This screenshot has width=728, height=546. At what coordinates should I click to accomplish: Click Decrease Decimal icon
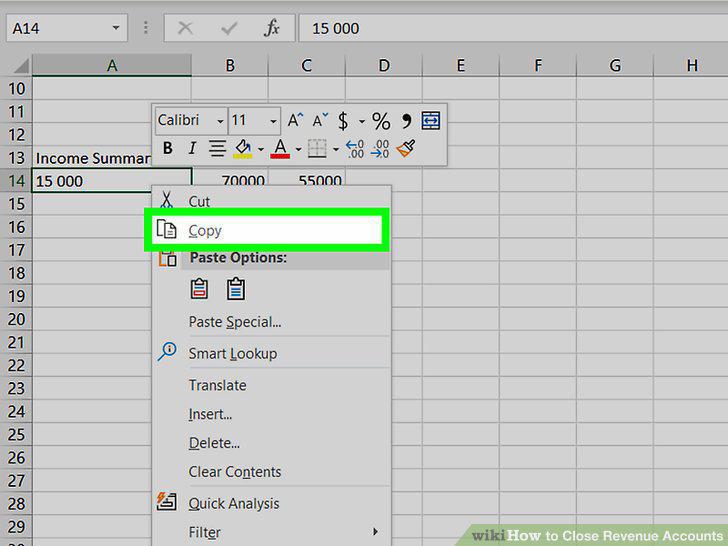[x=380, y=149]
